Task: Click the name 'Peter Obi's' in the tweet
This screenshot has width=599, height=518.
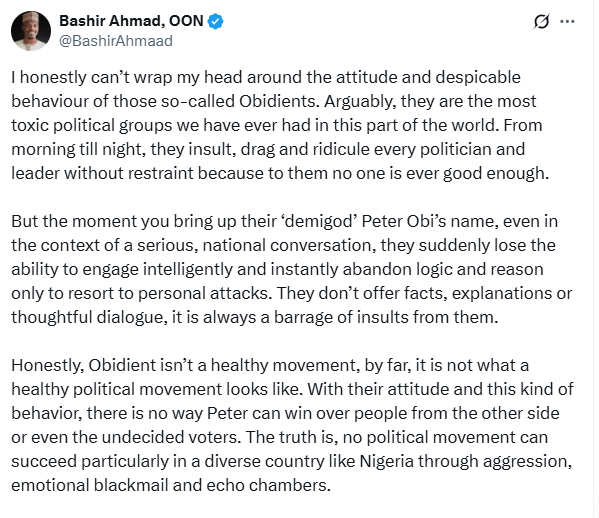Action: point(404,221)
